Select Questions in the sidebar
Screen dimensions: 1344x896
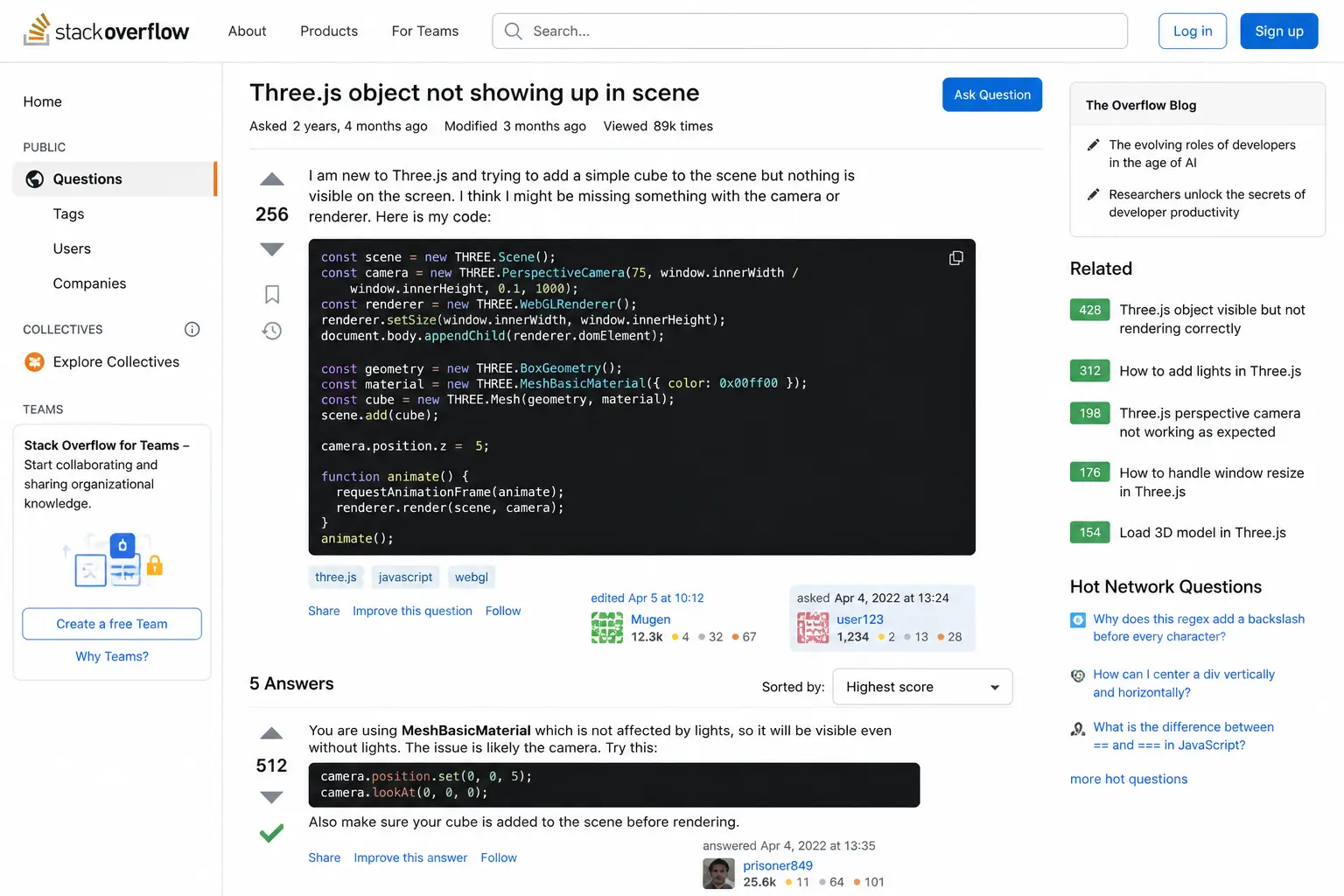pos(115,179)
